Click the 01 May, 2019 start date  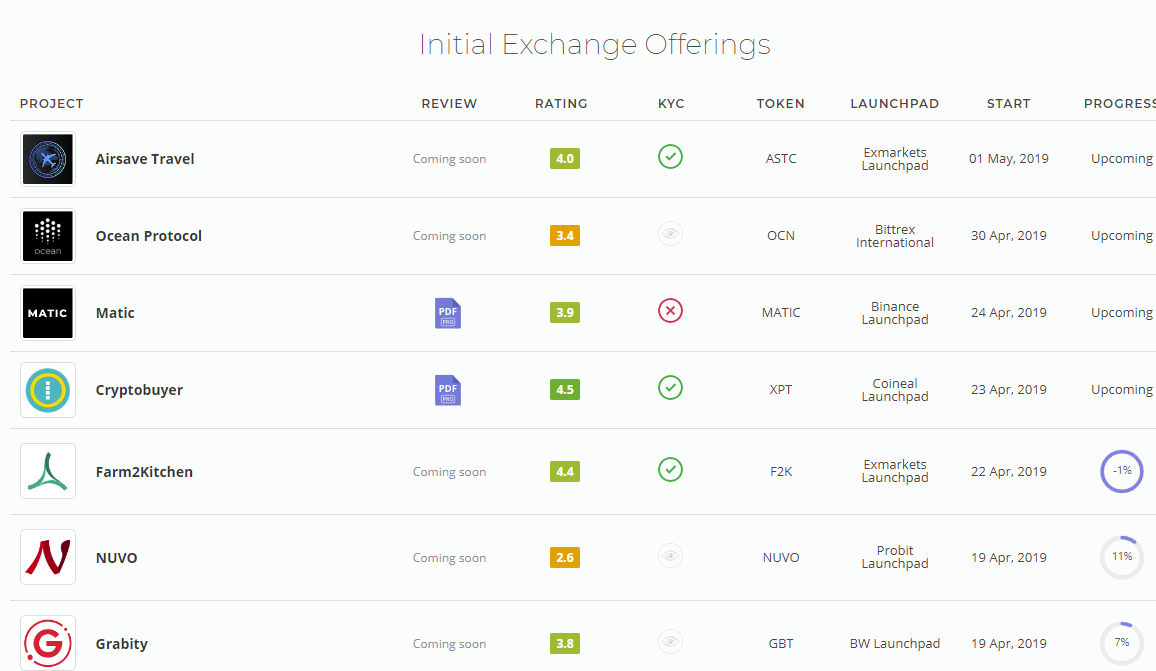point(1009,159)
